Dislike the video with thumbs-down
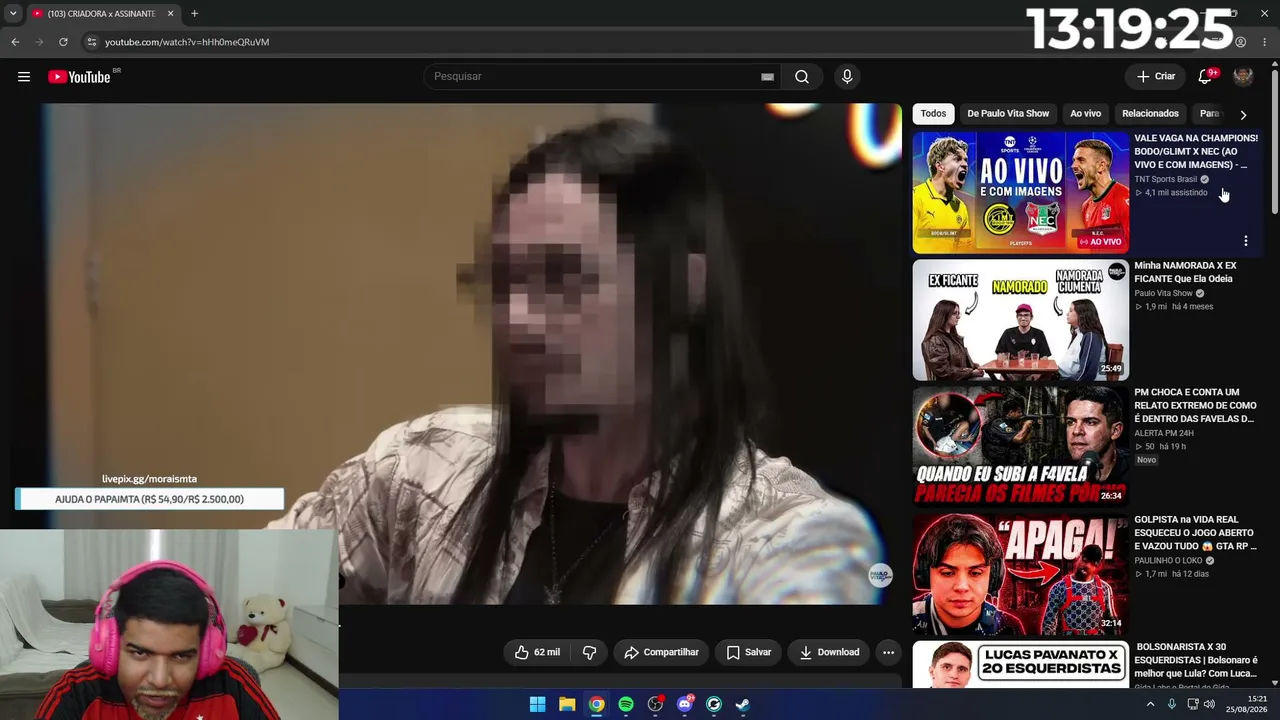Viewport: 1280px width, 720px height. tap(589, 652)
